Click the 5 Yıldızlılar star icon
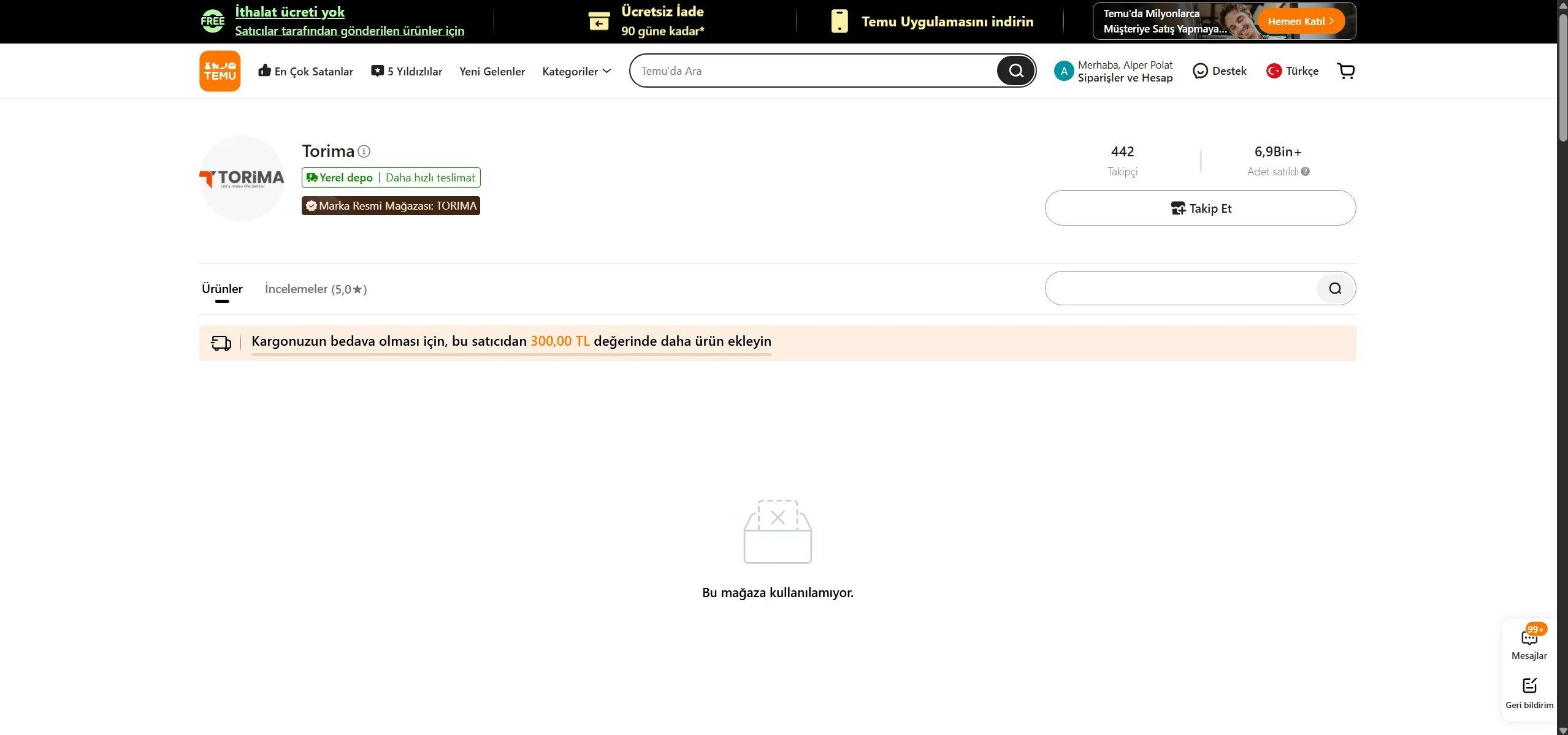 tap(377, 70)
